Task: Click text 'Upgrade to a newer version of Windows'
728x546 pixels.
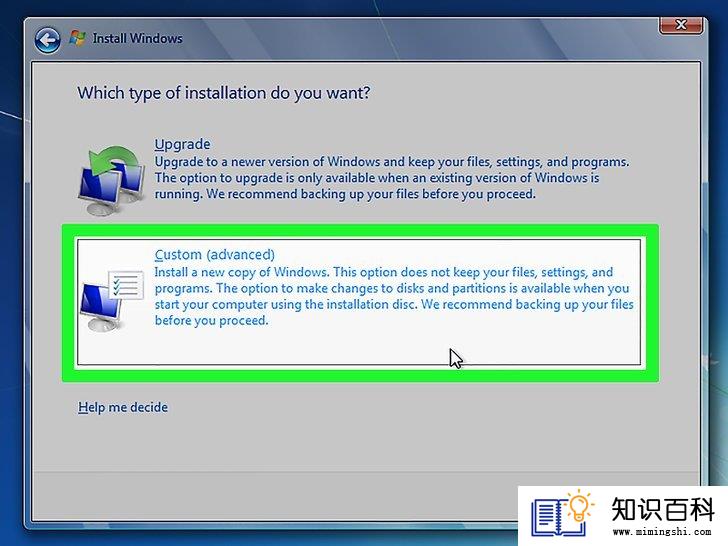Action: click(269, 162)
